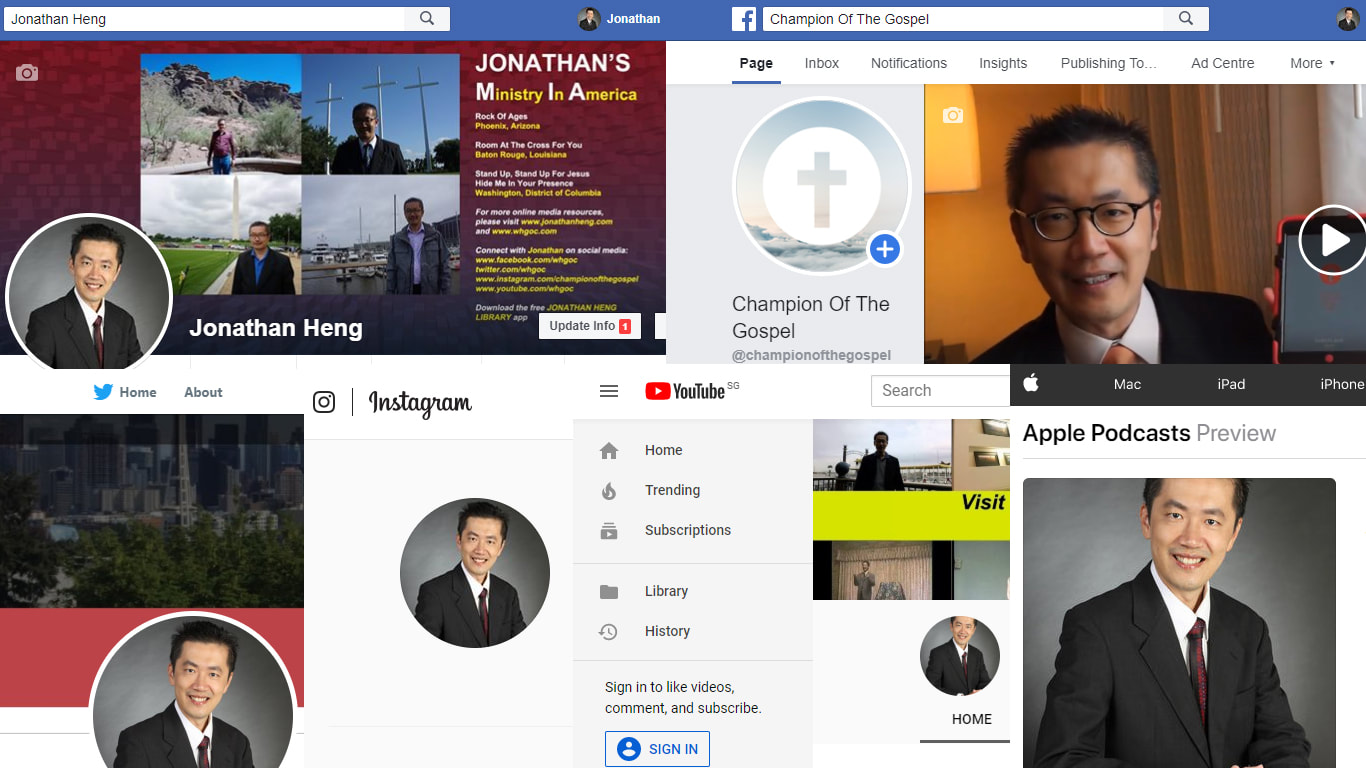Click the SIGN IN button on YouTube

tap(657, 749)
